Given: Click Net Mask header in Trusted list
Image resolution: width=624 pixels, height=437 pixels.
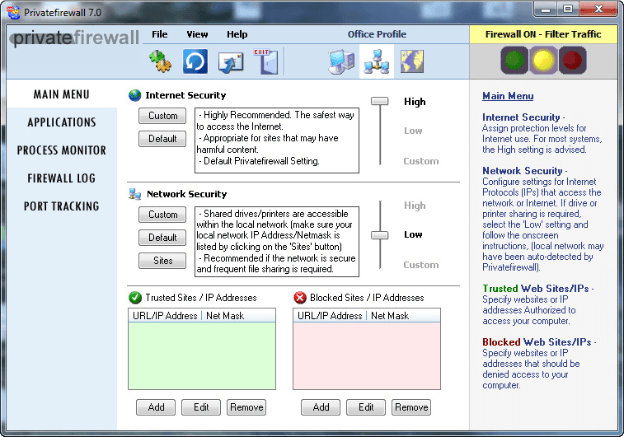Looking at the screenshot, I should coord(225,316).
